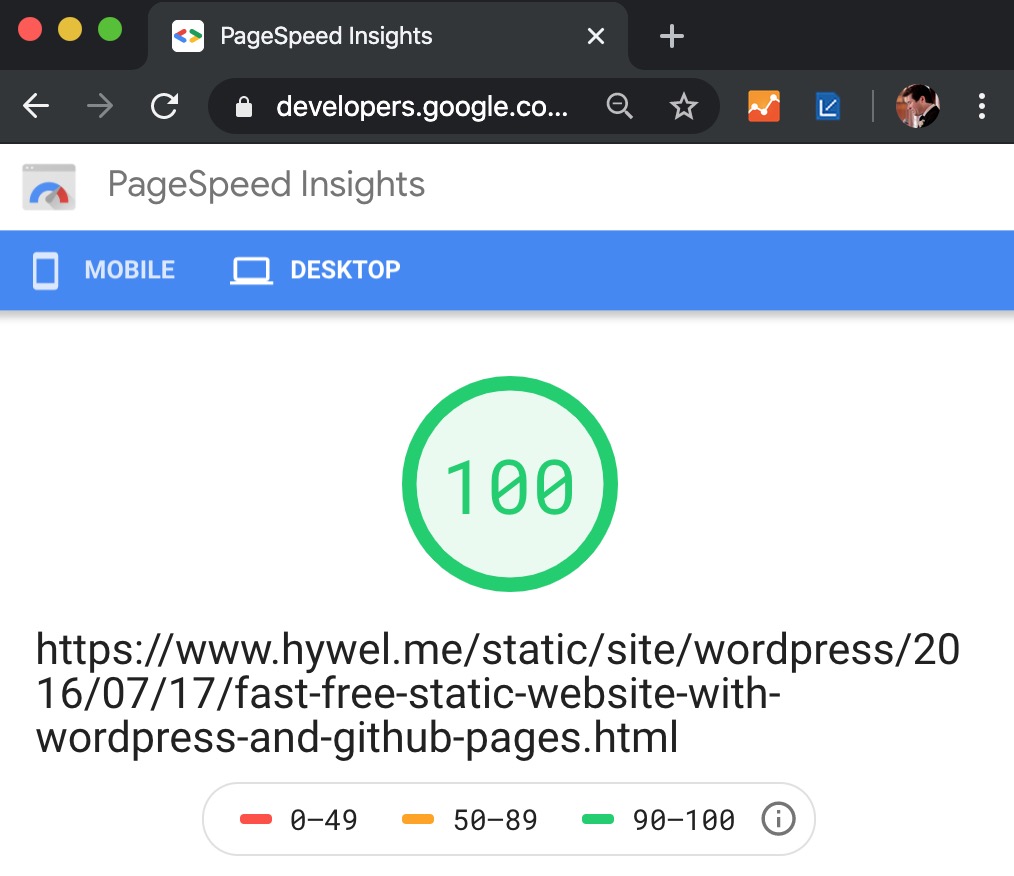The height and width of the screenshot is (876, 1014).
Task: Open the user profile avatar
Action: tap(917, 106)
